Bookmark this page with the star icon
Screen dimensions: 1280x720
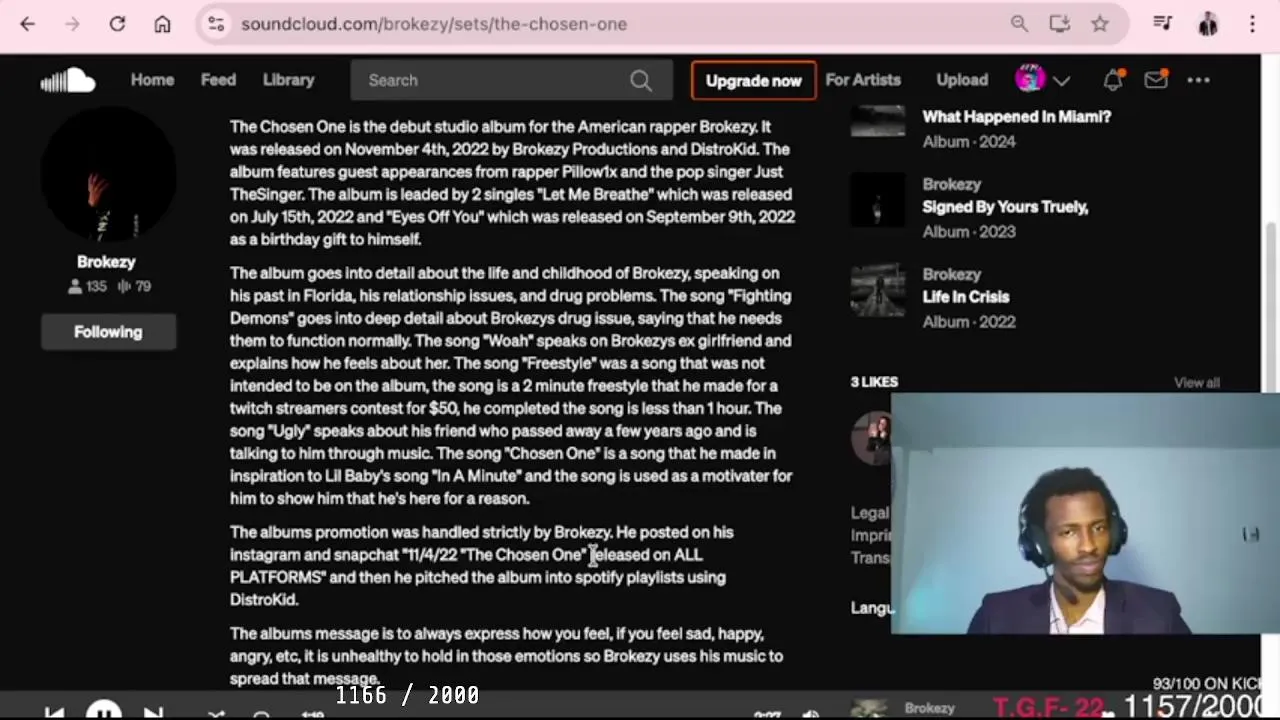(1100, 24)
